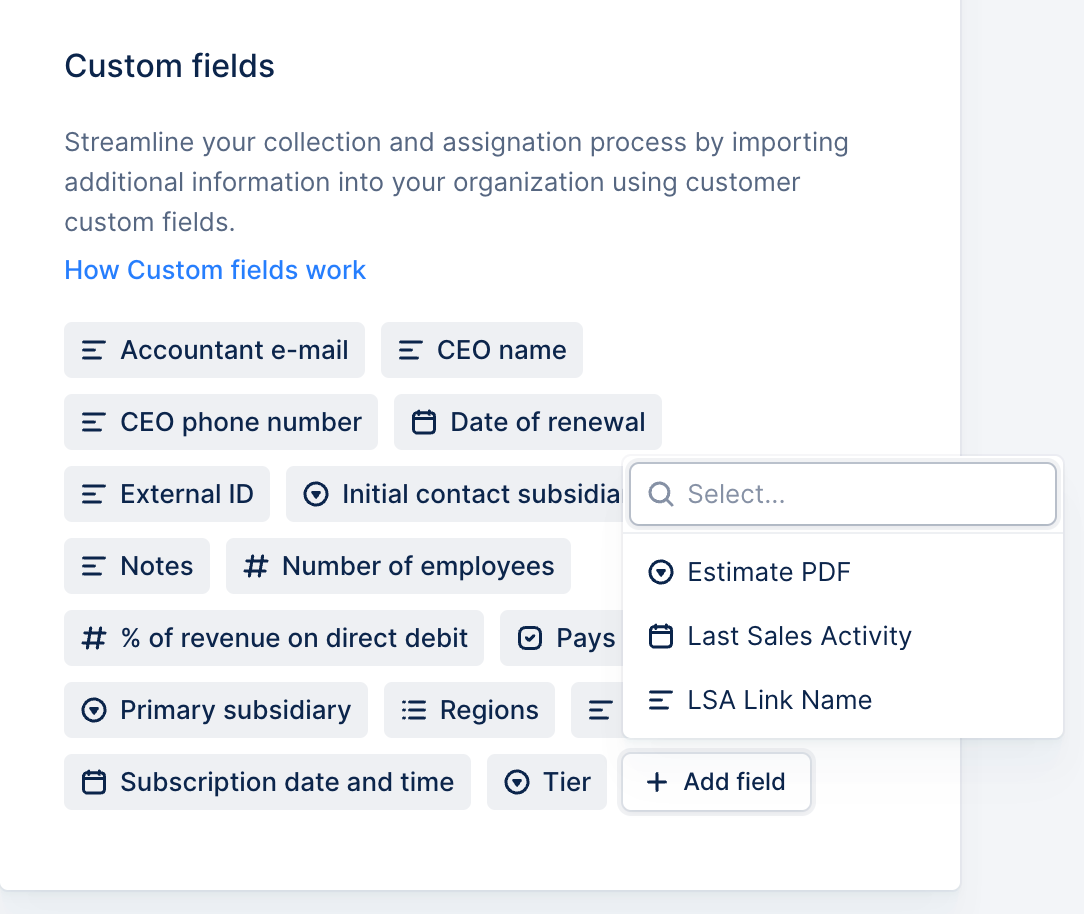The image size is (1084, 914).
Task: Click the text icon on Accountant e-mail chip
Action: click(93, 351)
